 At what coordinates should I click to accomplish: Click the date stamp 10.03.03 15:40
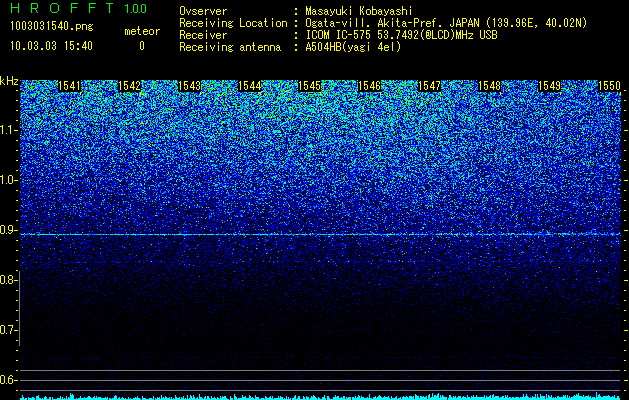point(51,46)
